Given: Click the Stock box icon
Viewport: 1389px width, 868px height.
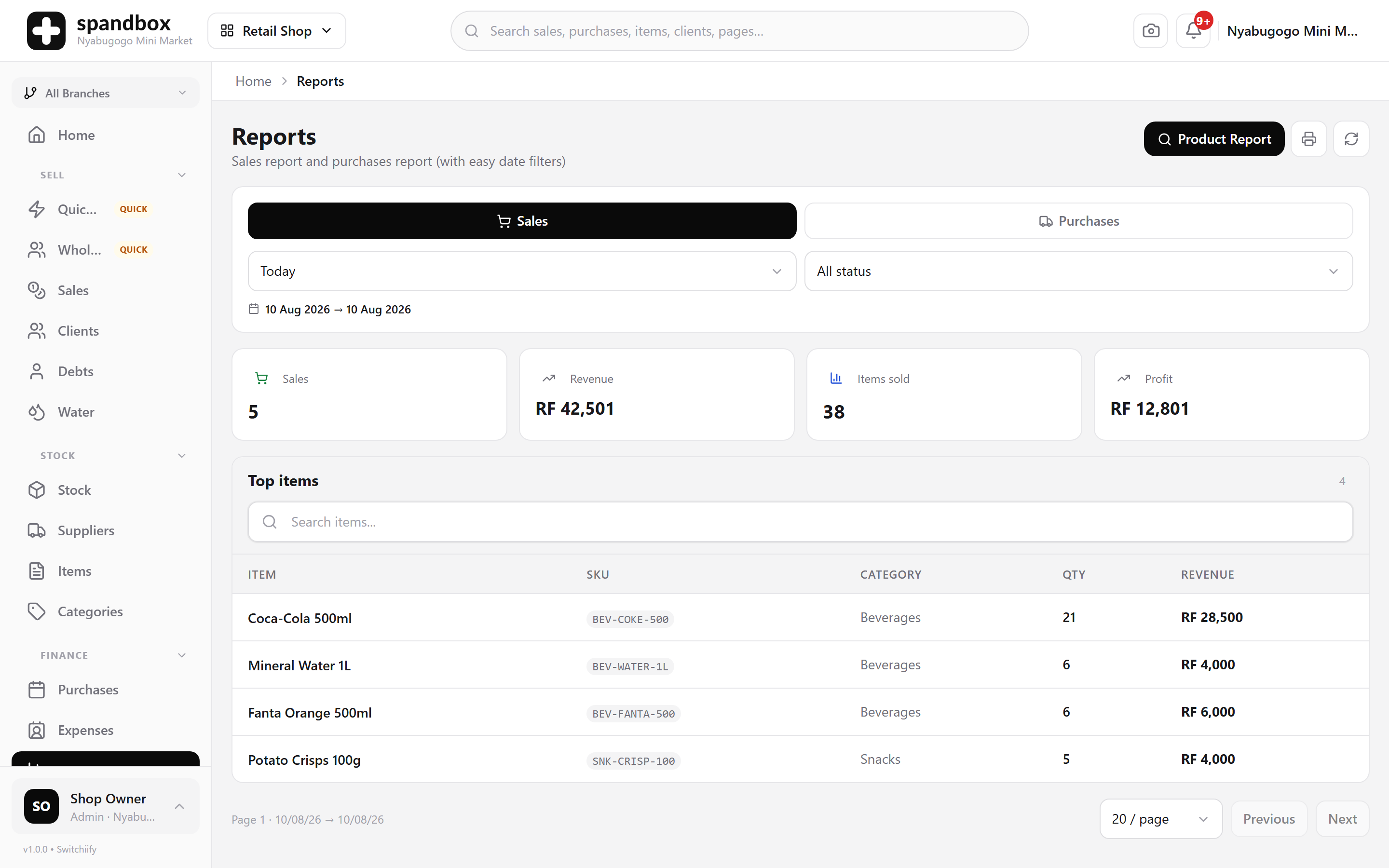Looking at the screenshot, I should (37, 490).
